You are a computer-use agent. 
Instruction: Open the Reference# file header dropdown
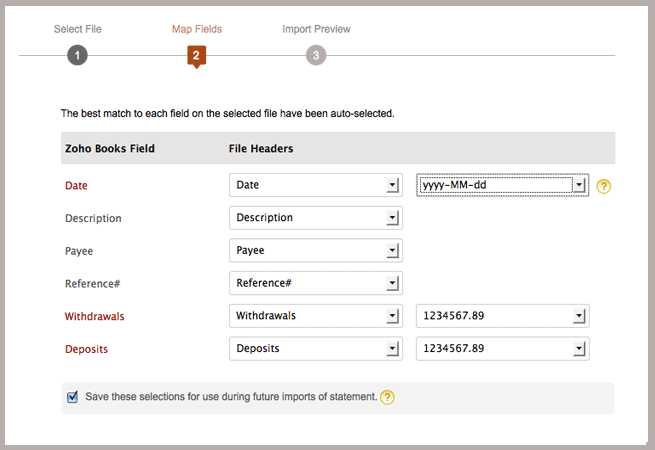click(x=316, y=283)
